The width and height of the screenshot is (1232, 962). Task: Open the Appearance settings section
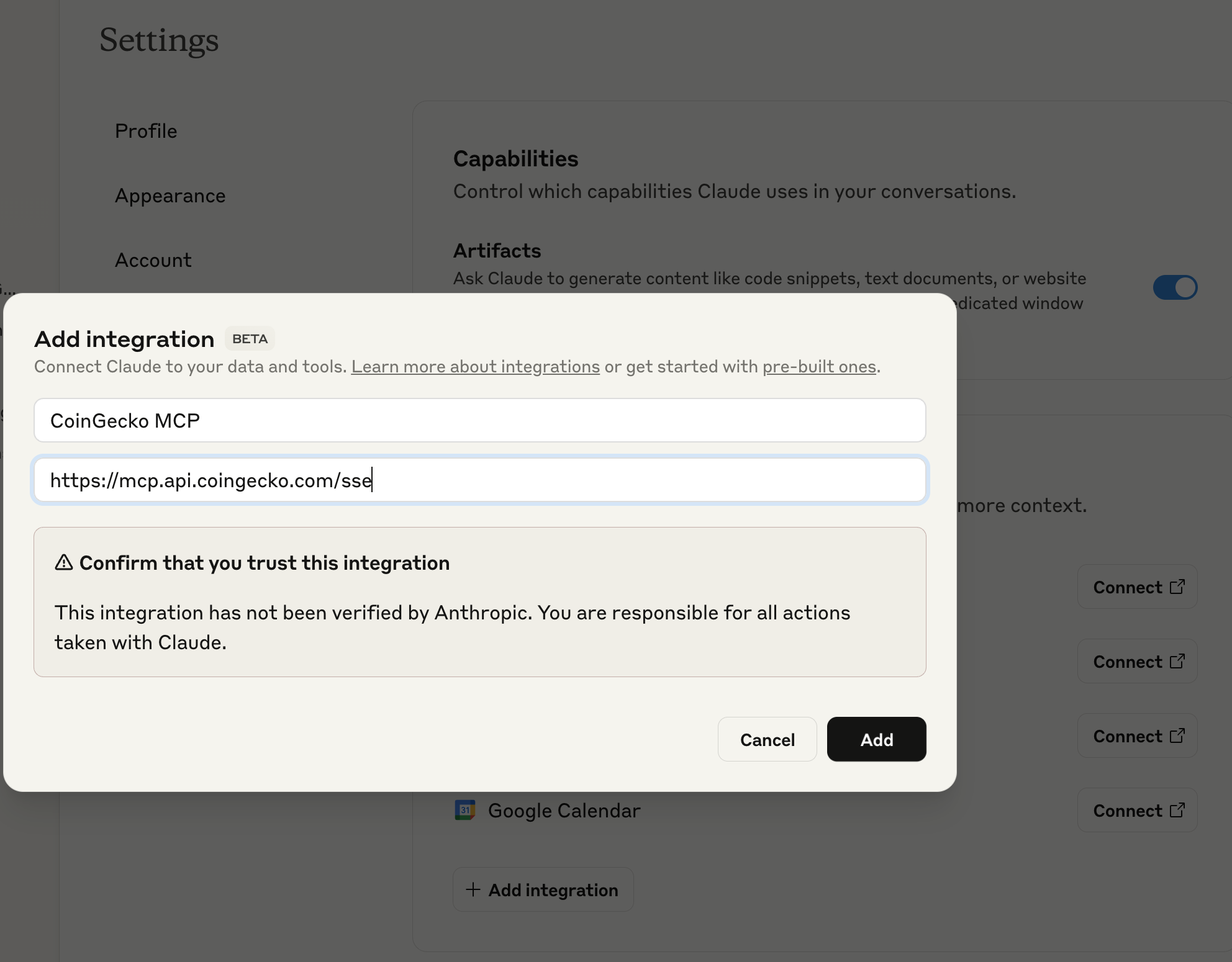(170, 196)
